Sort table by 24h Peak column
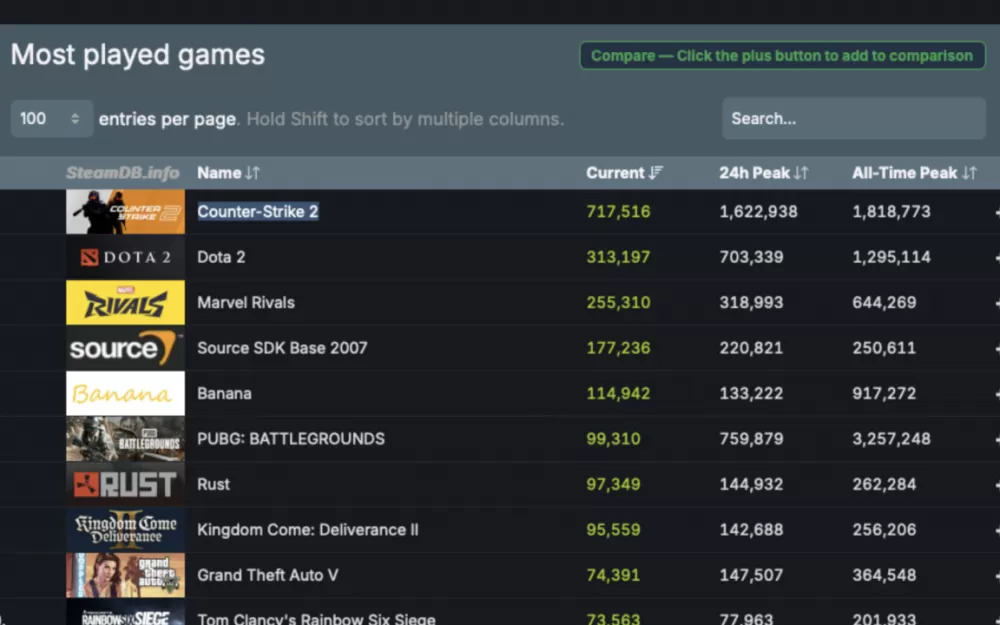 [x=763, y=173]
